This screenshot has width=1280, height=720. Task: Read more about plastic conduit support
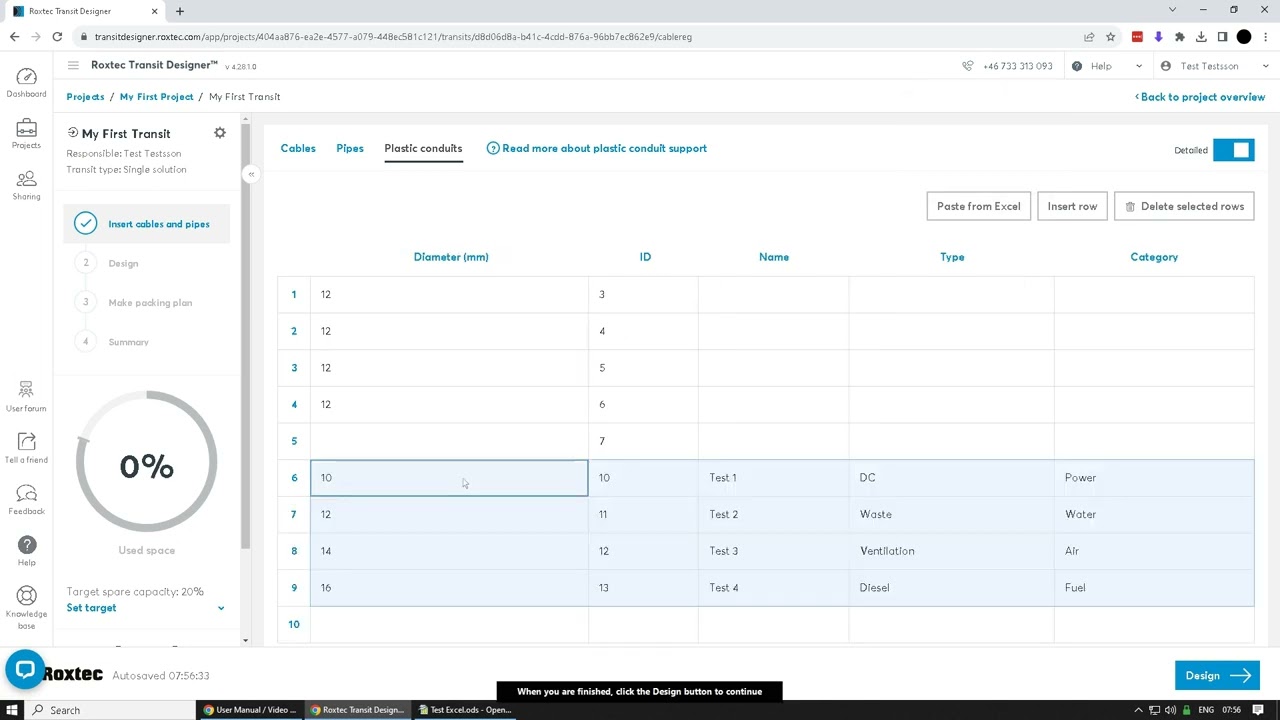tap(597, 148)
